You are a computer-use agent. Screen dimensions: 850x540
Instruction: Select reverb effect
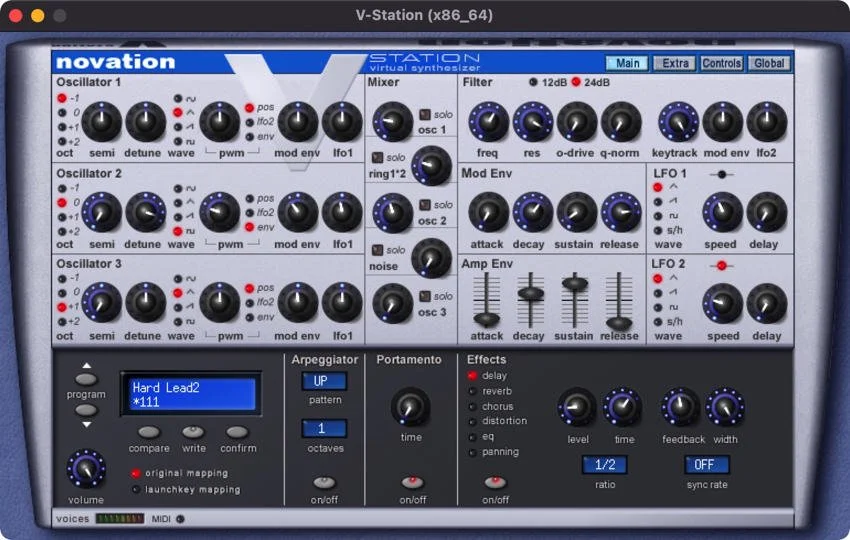click(472, 391)
